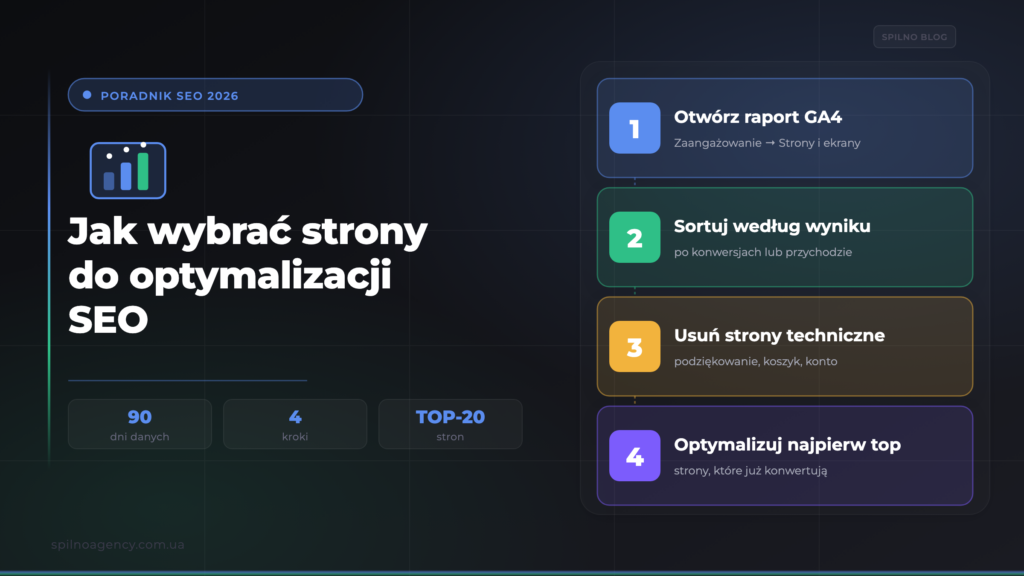Click the text 'podziękowanie, koszyk, konto'
This screenshot has height=576, width=1024.
tap(756, 361)
